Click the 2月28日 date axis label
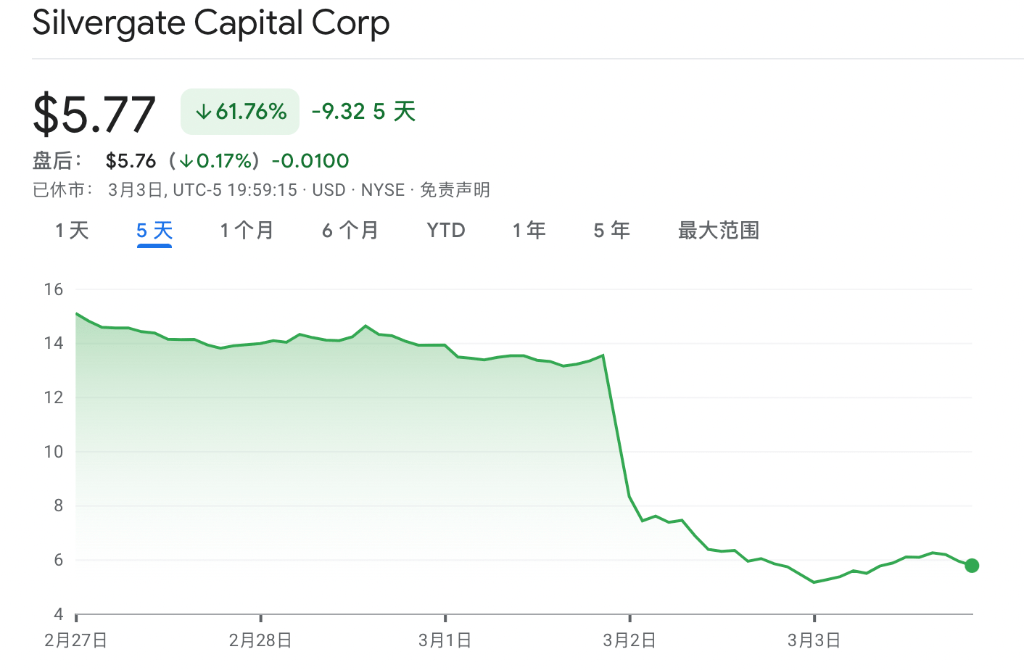Image resolution: width=1024 pixels, height=670 pixels. (x=260, y=639)
